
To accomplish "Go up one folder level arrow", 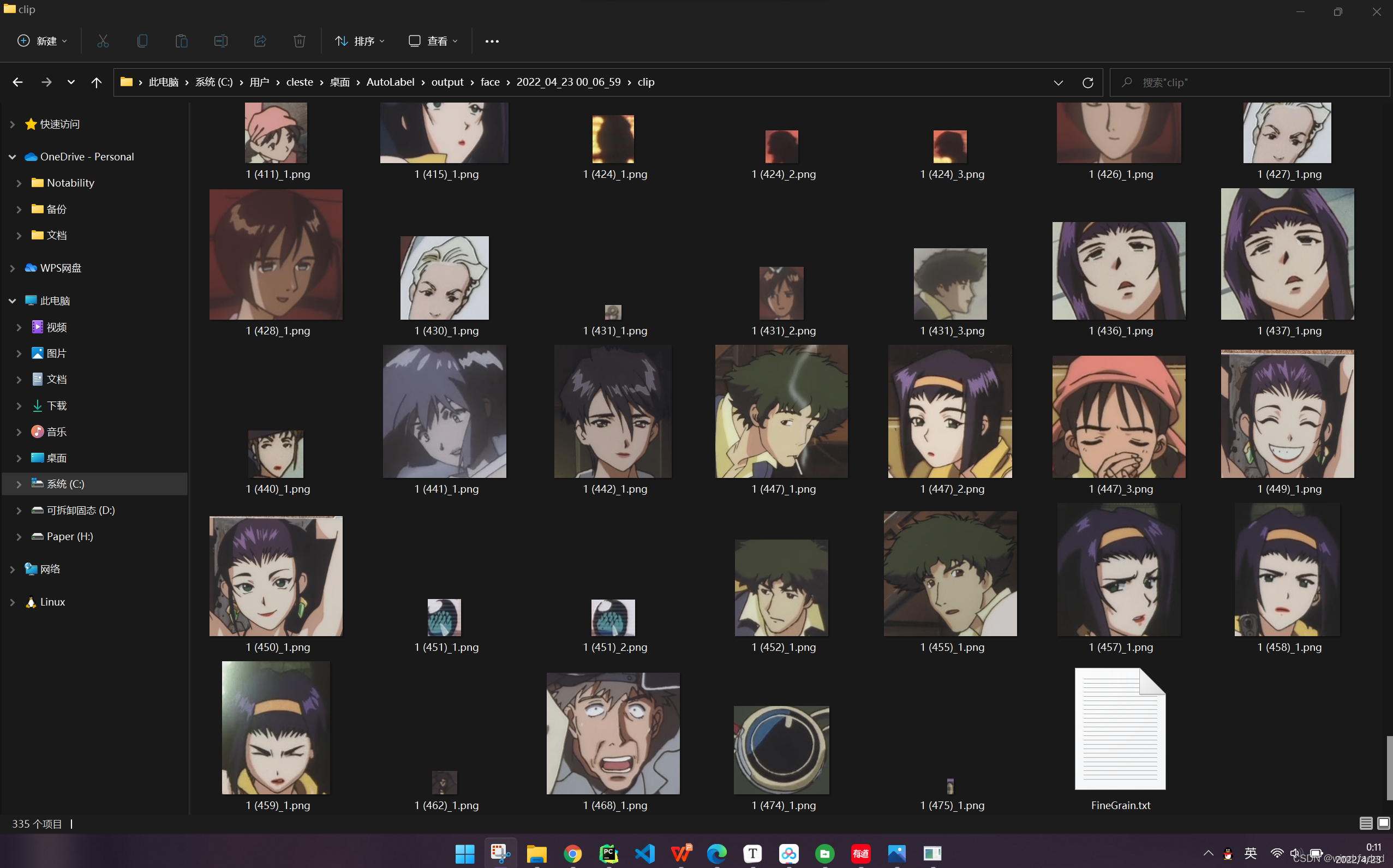I will 97,82.
